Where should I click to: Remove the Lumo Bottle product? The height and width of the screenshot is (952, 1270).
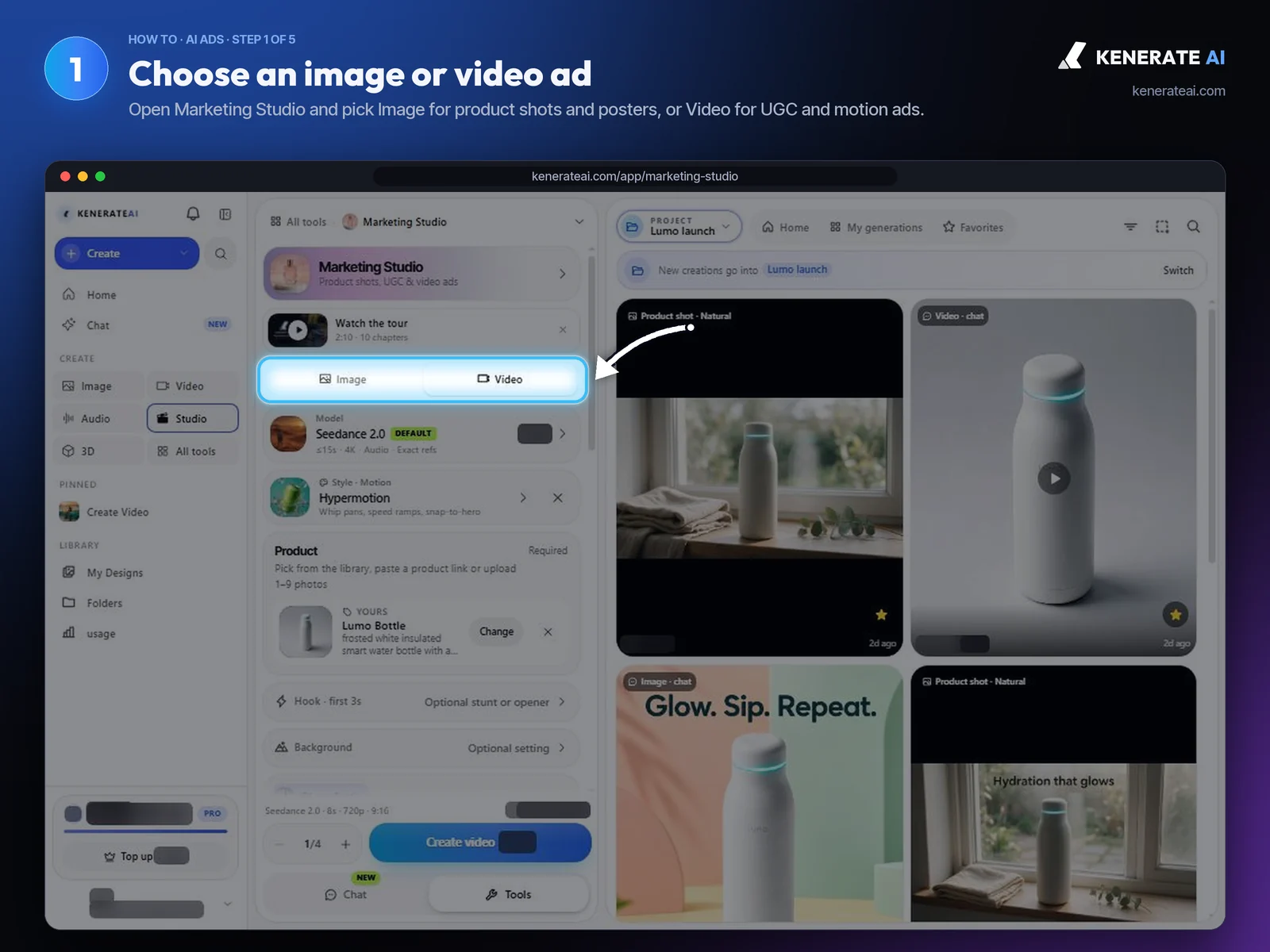tap(548, 631)
